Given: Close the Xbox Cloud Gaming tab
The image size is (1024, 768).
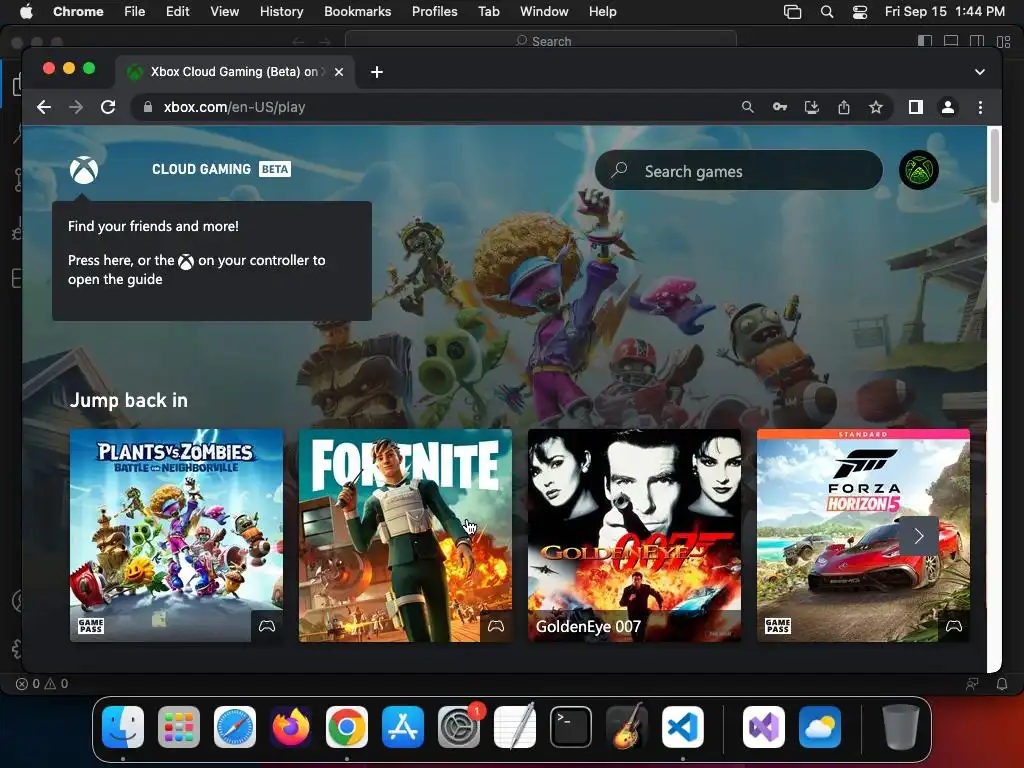Looking at the screenshot, I should coord(339,72).
